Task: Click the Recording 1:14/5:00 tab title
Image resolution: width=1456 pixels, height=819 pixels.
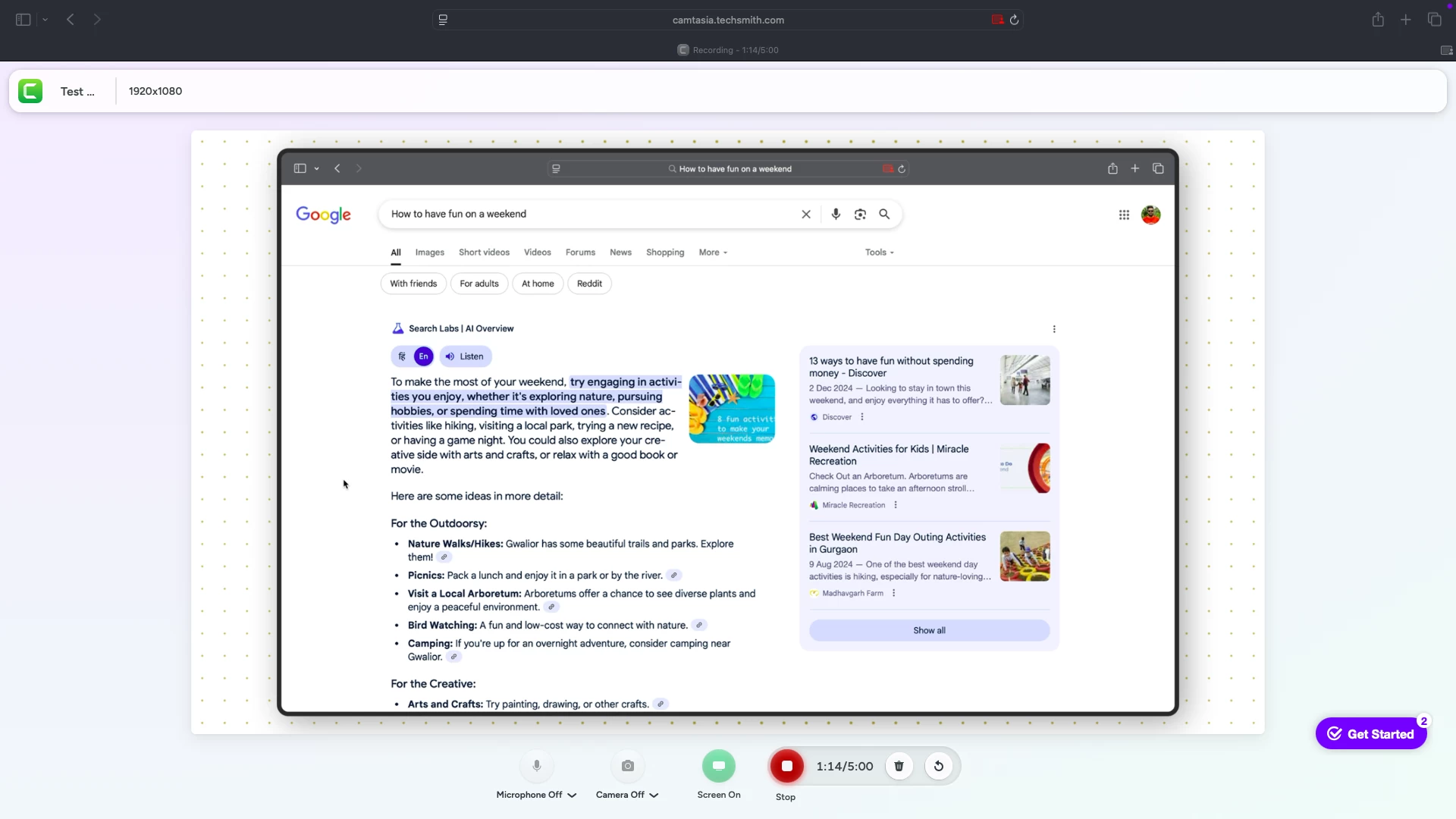Action: [728, 50]
